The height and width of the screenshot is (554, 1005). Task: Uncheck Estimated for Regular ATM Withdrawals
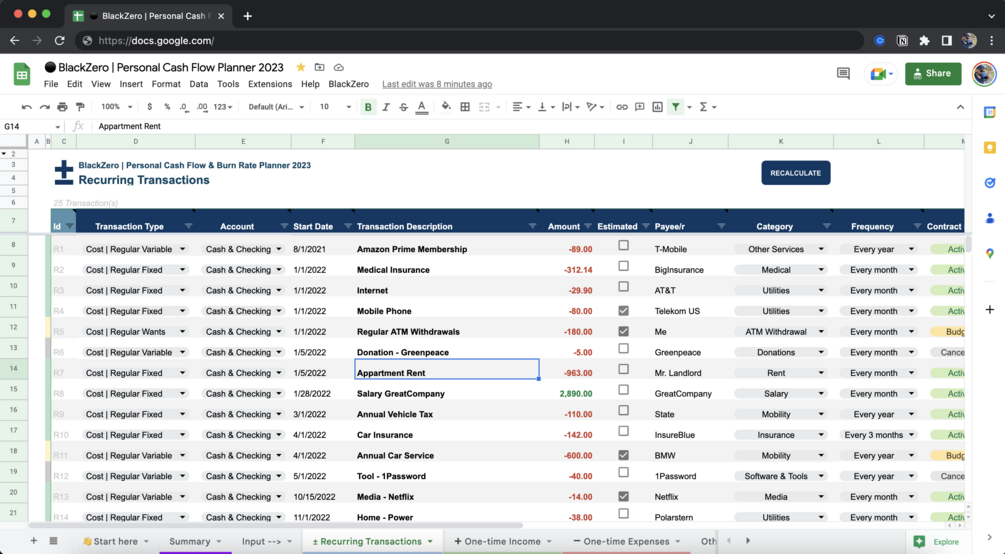pyautogui.click(x=623, y=331)
